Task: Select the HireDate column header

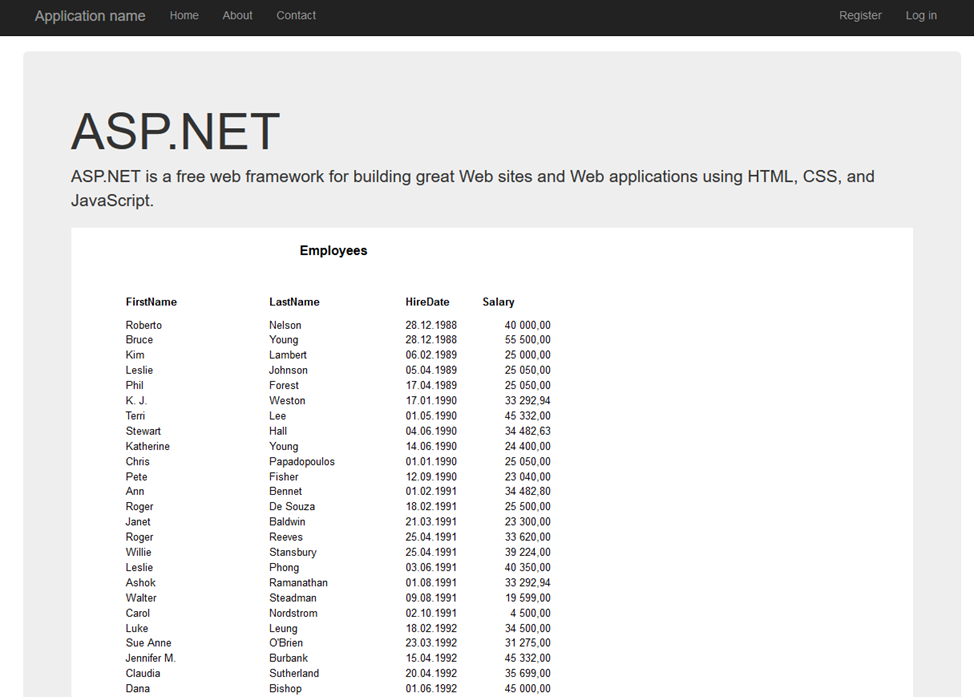Action: [427, 302]
